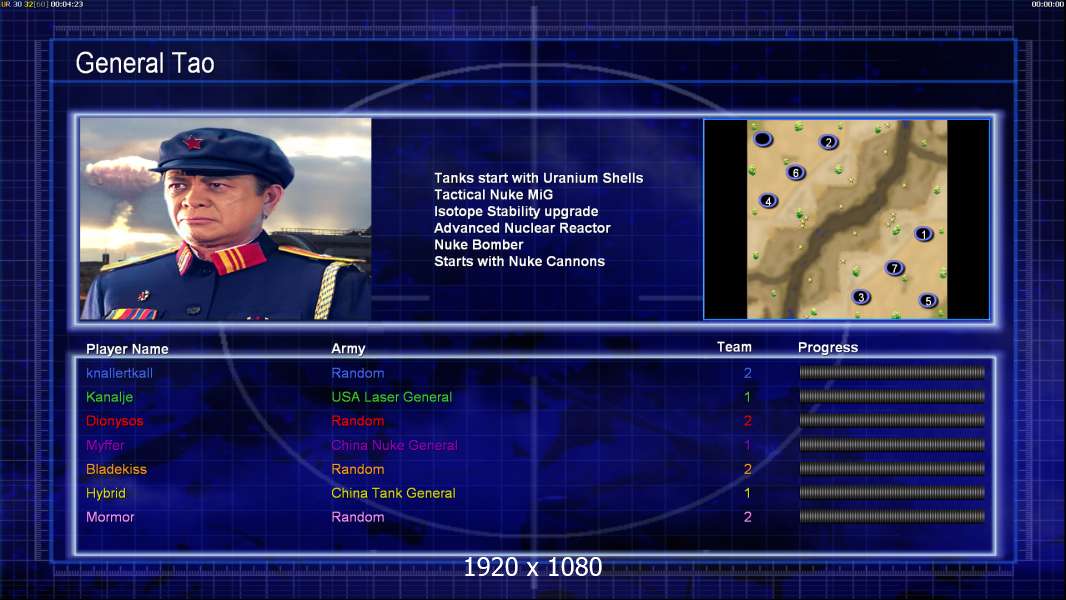The height and width of the screenshot is (600, 1066).
Task: Click start position marker 3 on the minimap
Action: (x=861, y=297)
